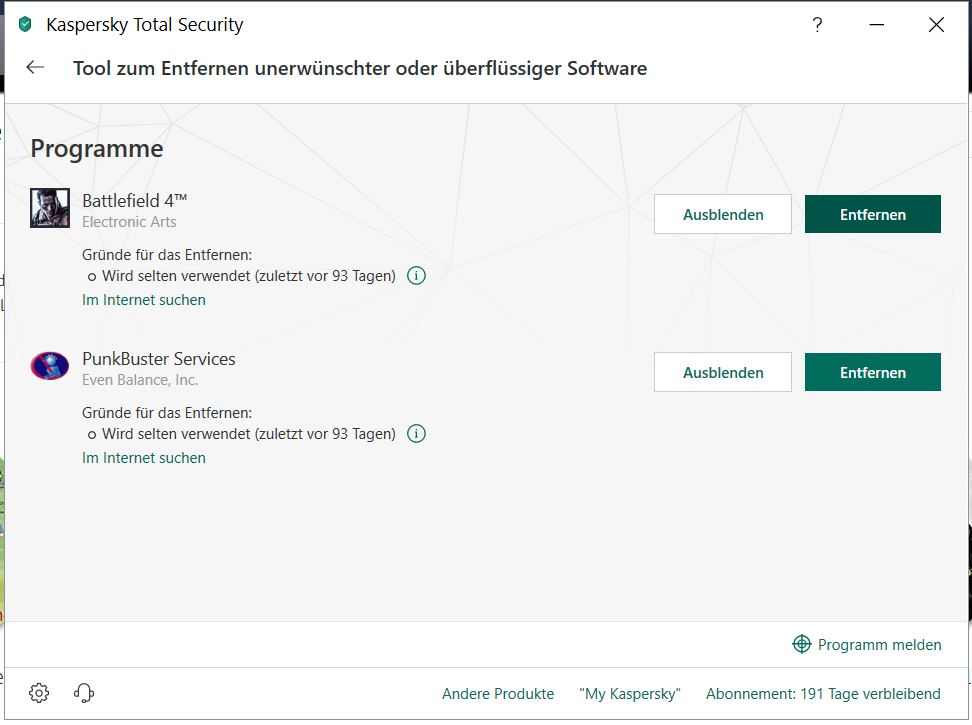Click 'Gründe für das Entfernen' under Battlefield 4
The height and width of the screenshot is (725, 972).
167,255
